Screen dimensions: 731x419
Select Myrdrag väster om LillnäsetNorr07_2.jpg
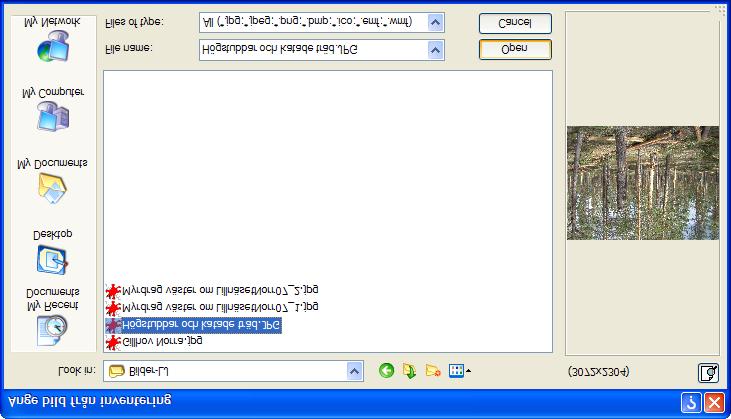[220, 290]
